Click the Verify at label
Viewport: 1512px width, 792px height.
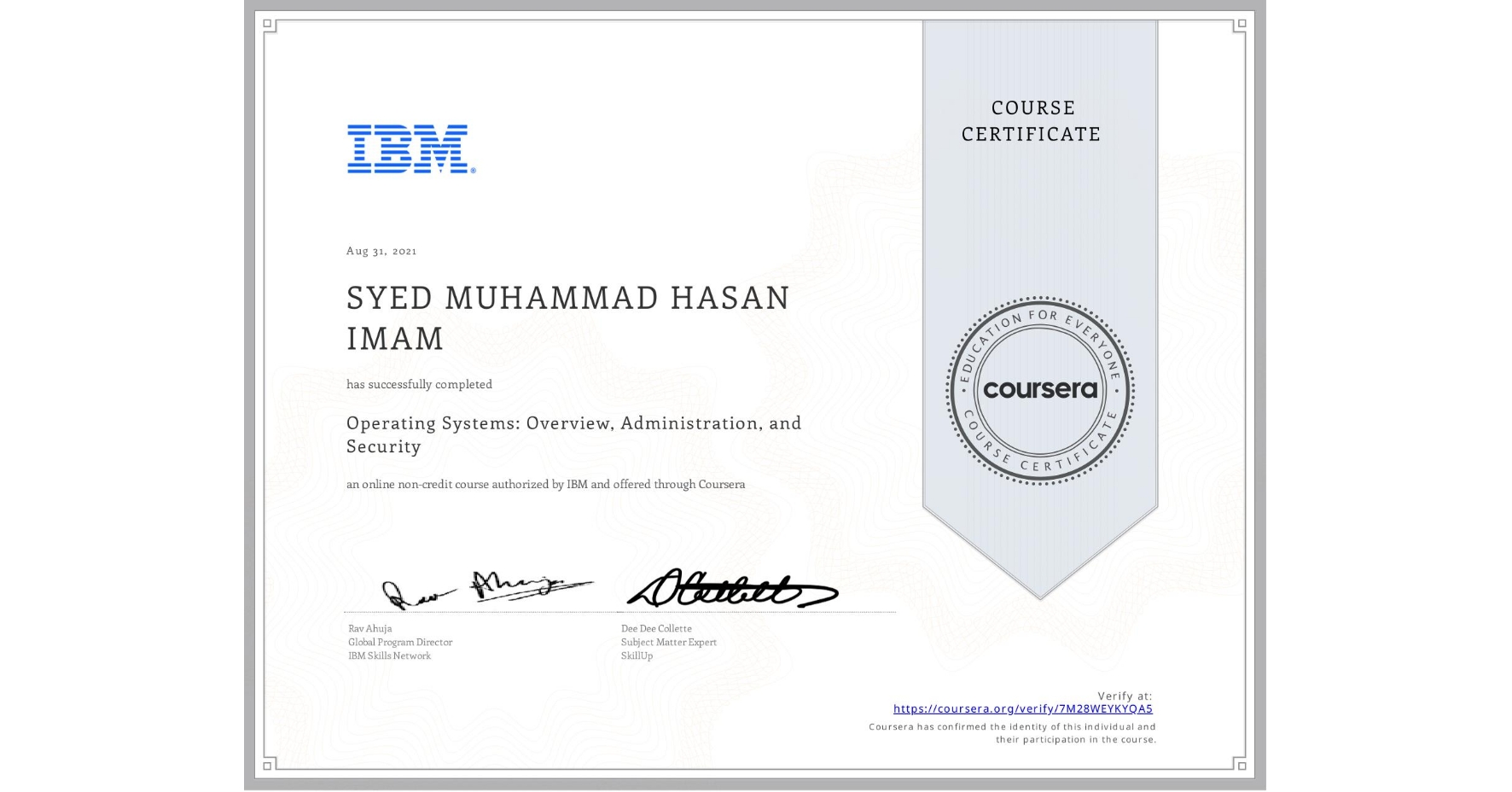[1125, 695]
